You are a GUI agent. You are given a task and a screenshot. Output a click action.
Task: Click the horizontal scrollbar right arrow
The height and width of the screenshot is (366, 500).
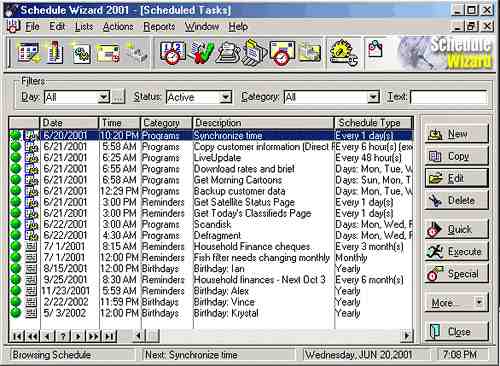point(407,336)
